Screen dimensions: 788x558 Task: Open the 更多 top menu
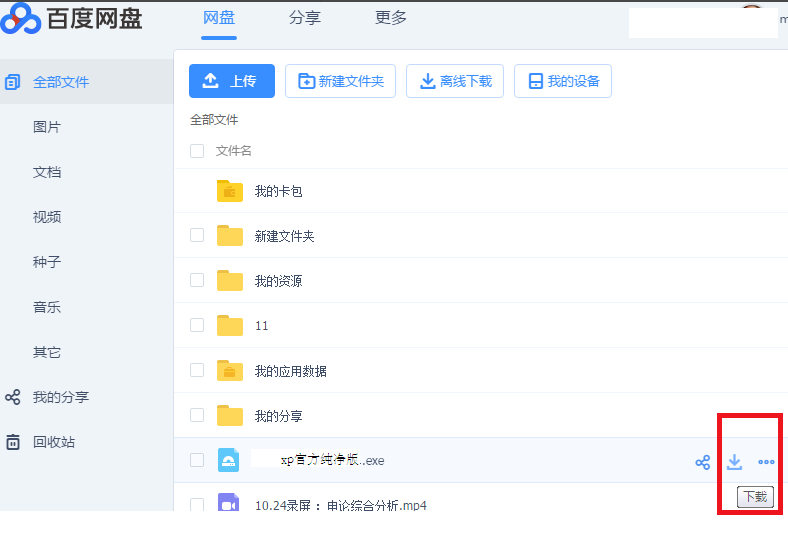(x=391, y=19)
